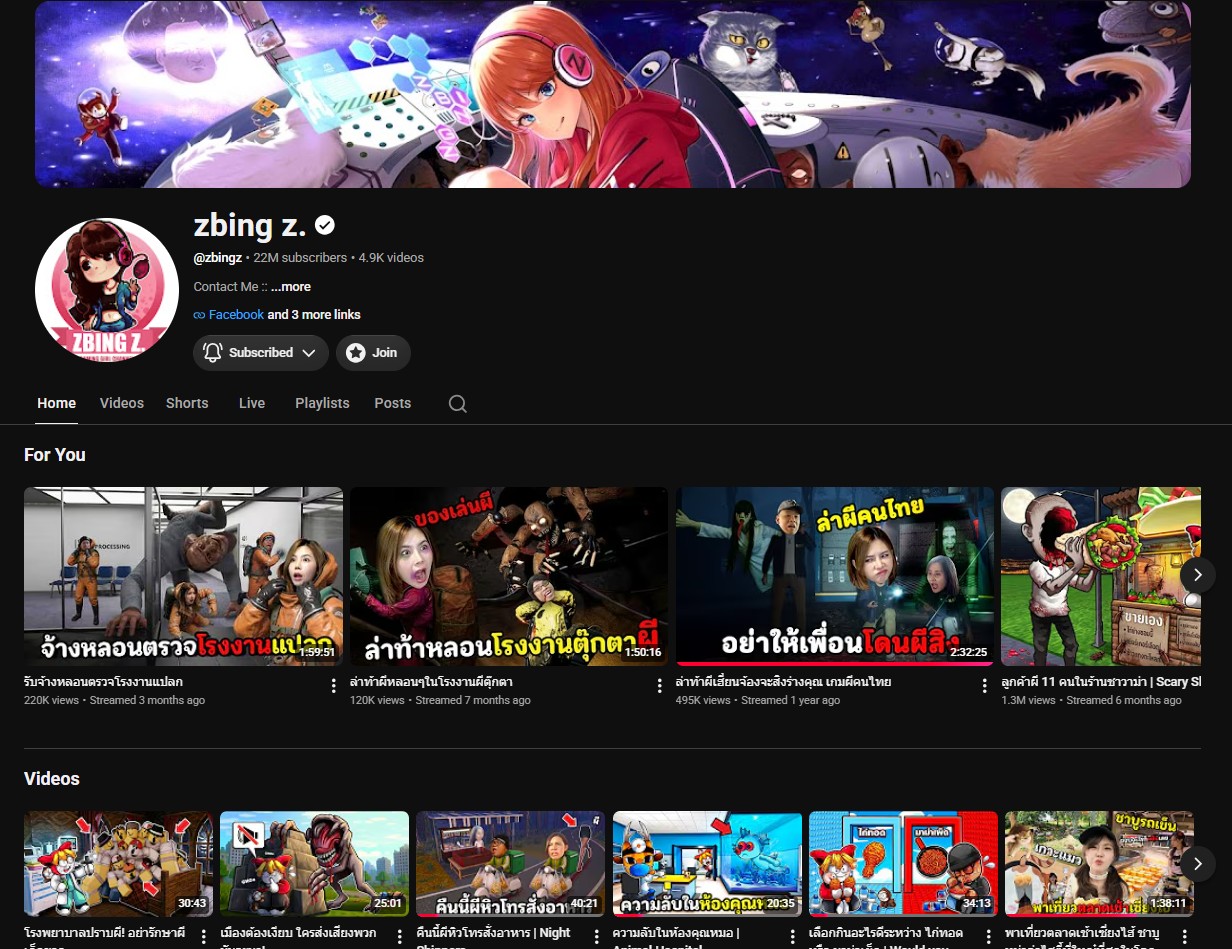Click the star icon on Join button

[x=356, y=353]
